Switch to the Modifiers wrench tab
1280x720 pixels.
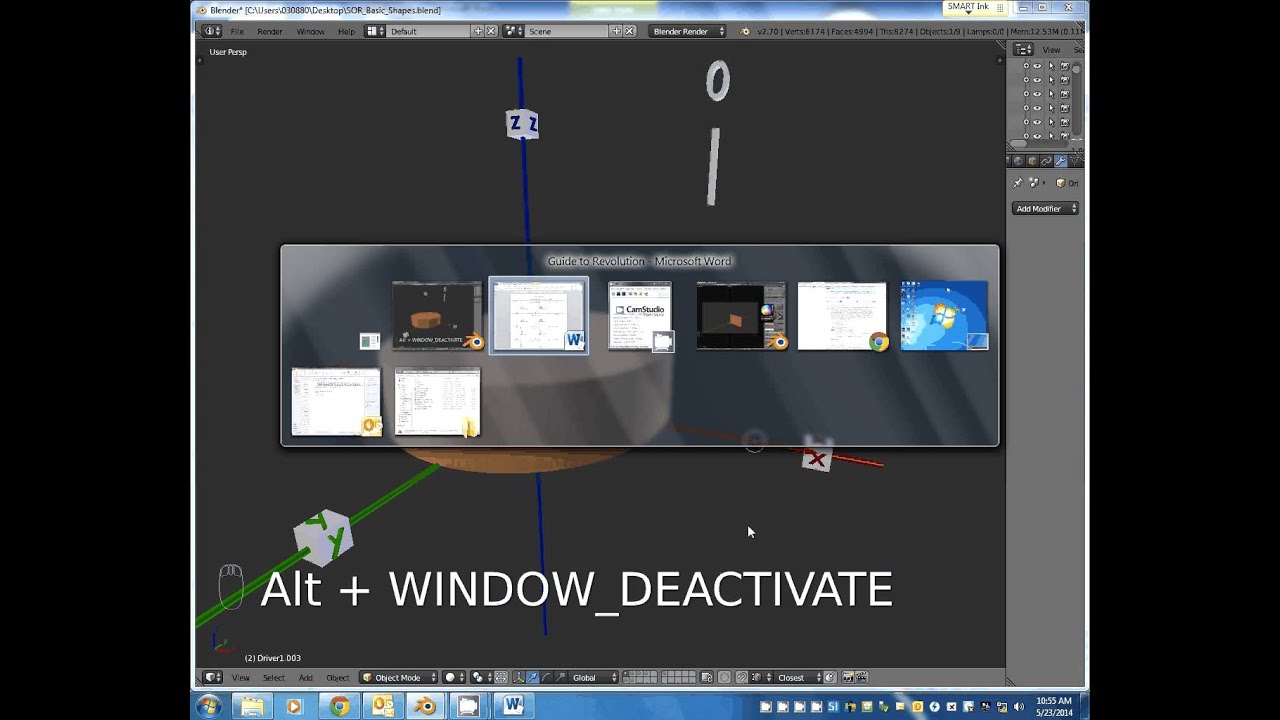pos(1061,160)
